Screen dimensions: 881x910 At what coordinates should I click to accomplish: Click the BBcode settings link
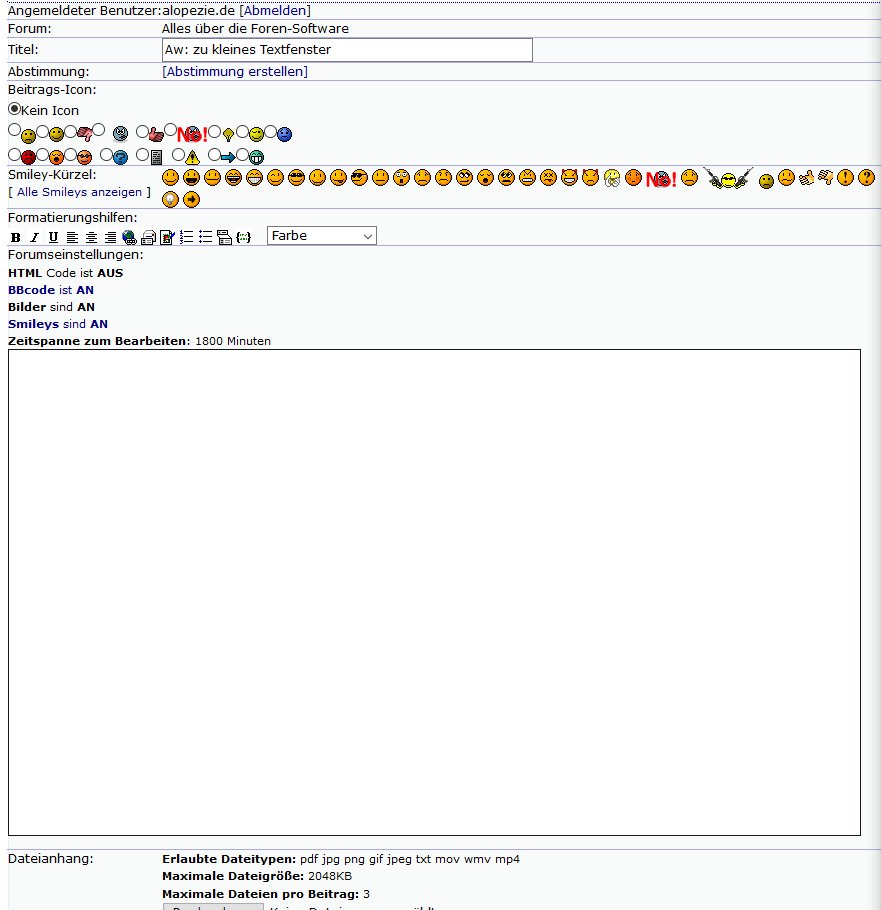31,290
